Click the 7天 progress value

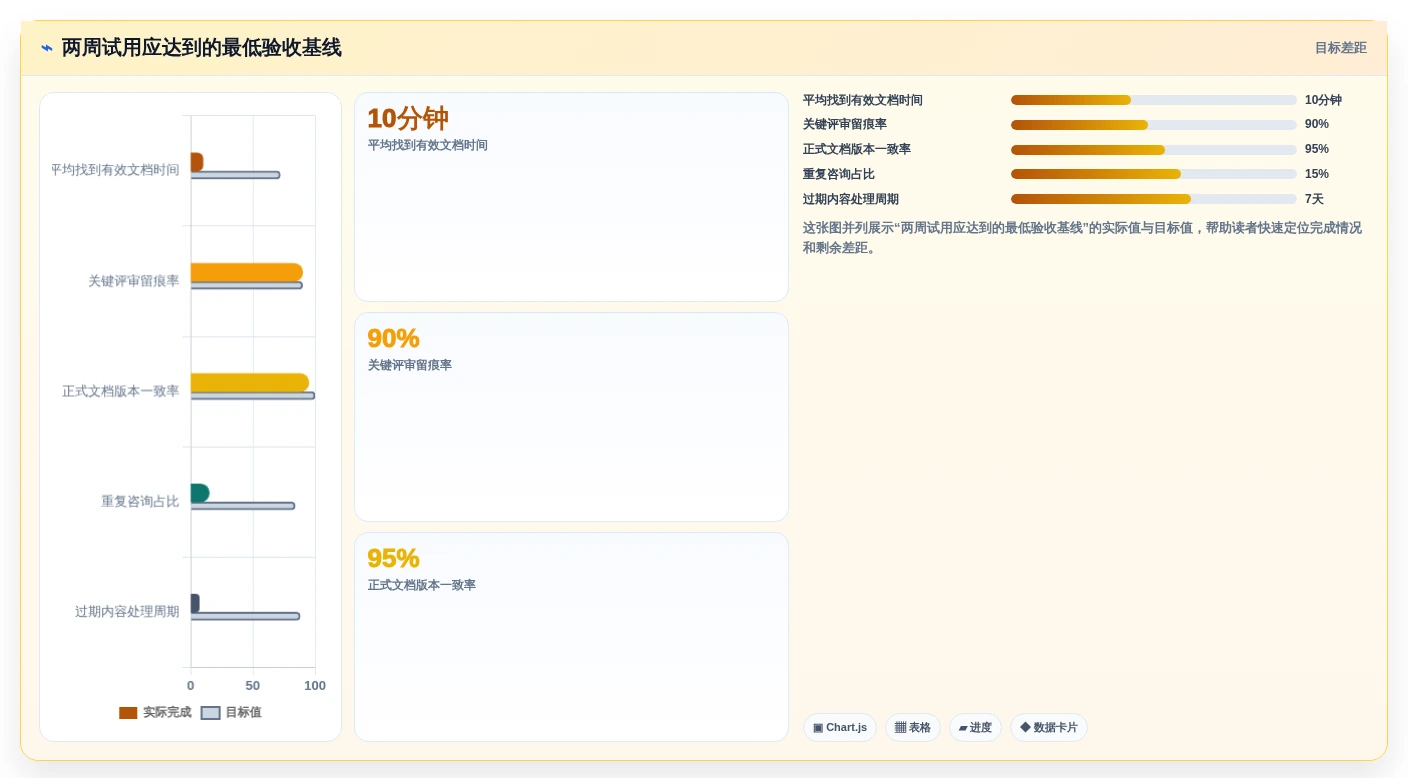(x=1314, y=199)
